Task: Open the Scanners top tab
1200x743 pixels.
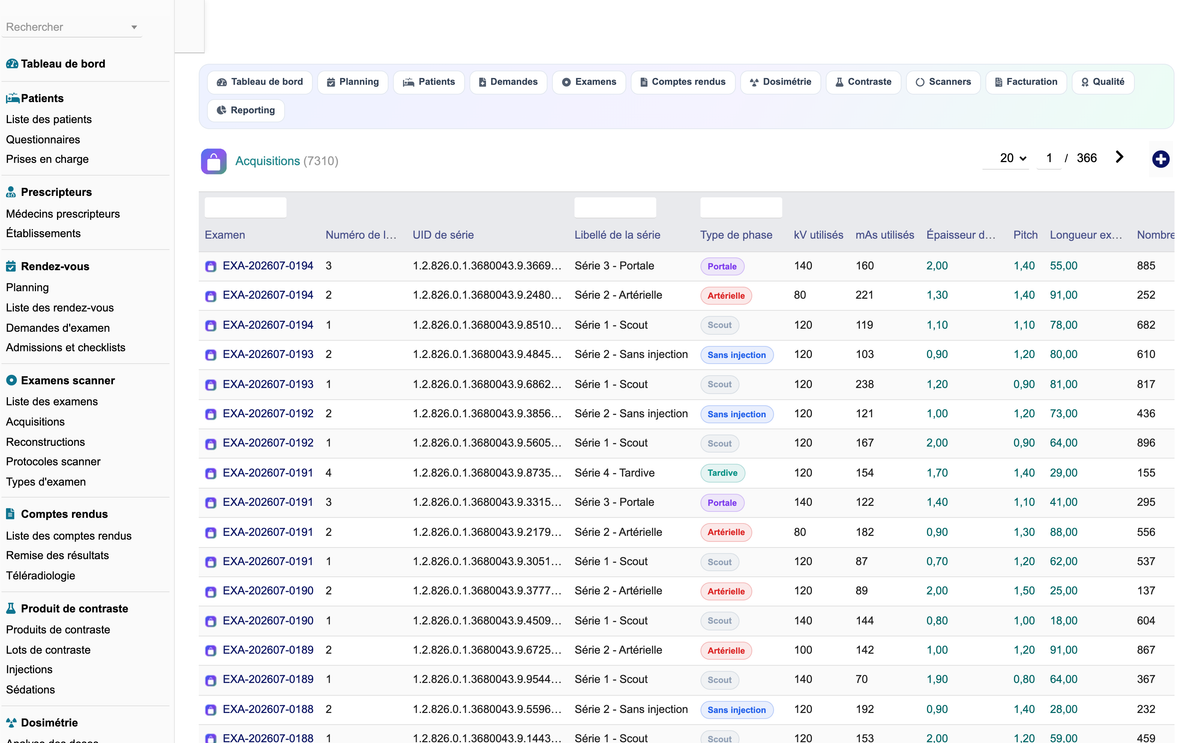Action: coord(943,82)
